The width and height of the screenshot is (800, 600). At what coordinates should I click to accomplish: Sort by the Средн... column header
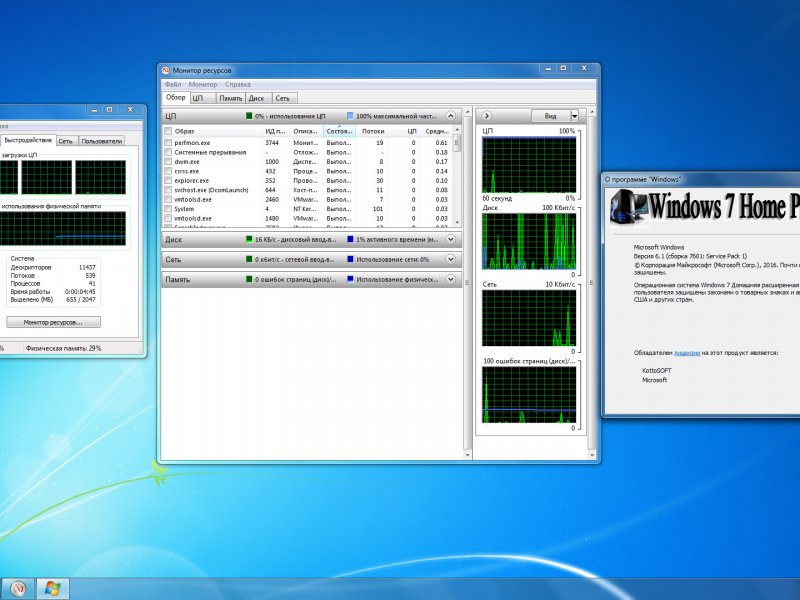(x=437, y=131)
